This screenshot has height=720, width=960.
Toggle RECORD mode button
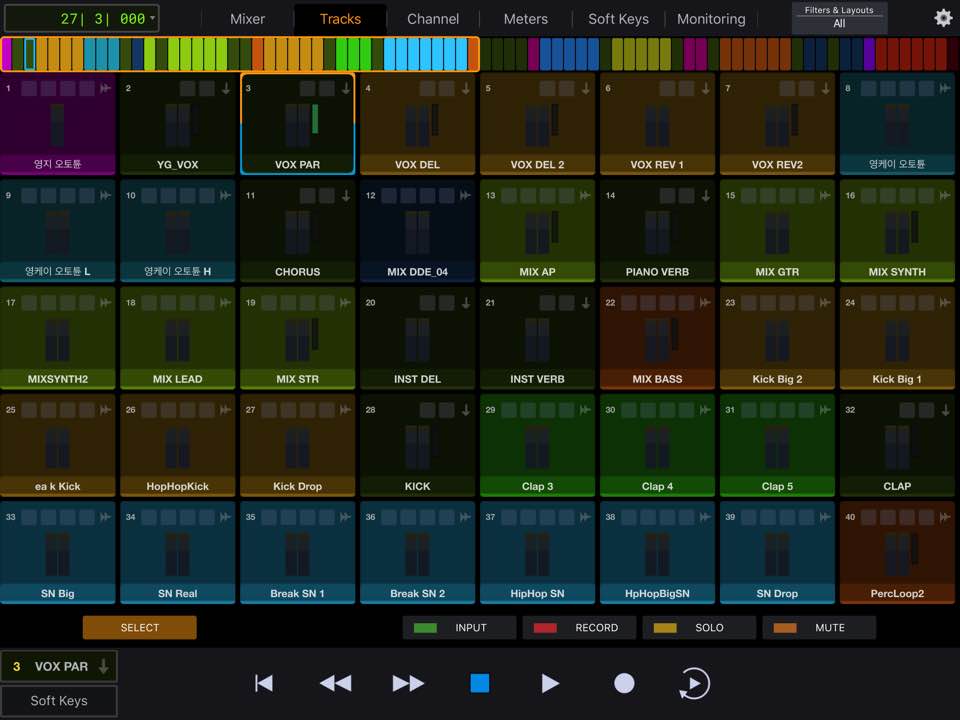pyautogui.click(x=579, y=628)
